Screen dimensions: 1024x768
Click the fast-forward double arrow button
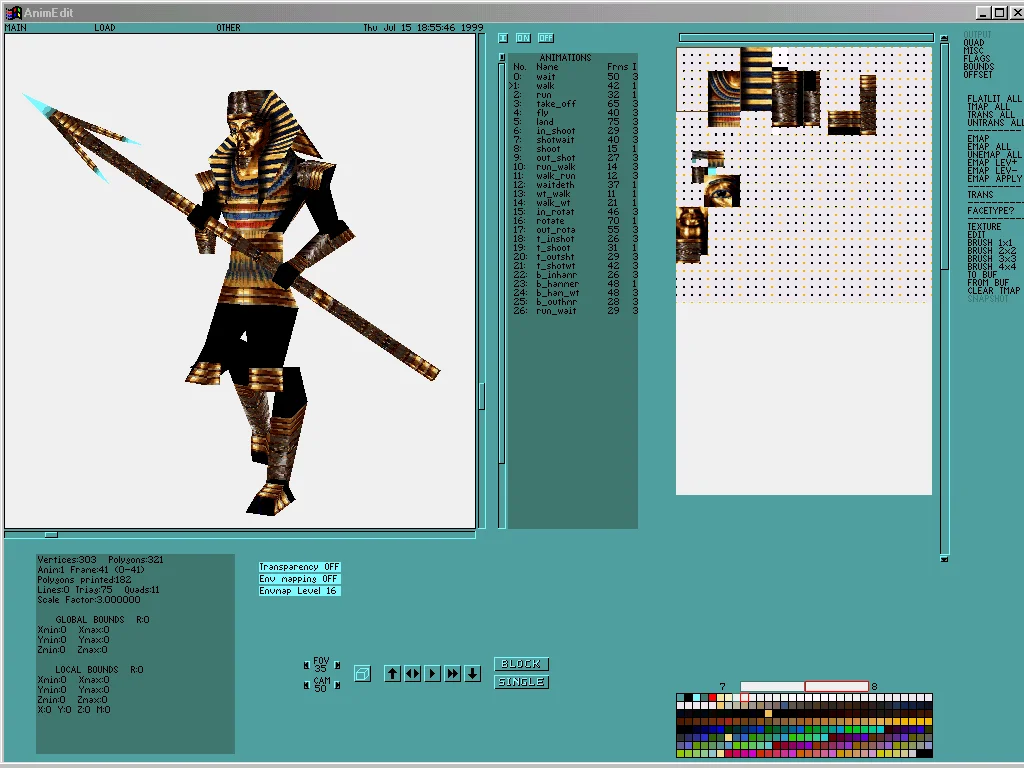click(453, 673)
